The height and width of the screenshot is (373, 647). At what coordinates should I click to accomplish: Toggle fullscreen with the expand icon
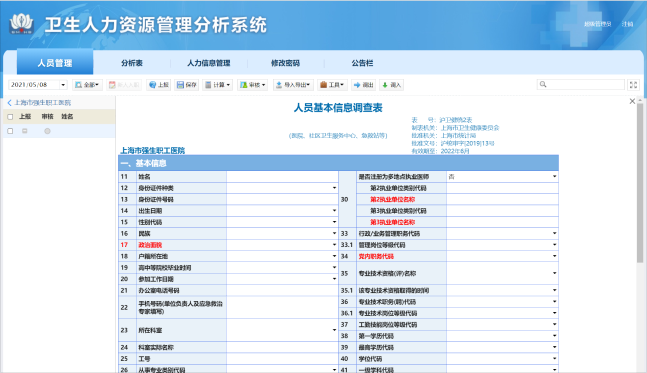[x=633, y=85]
